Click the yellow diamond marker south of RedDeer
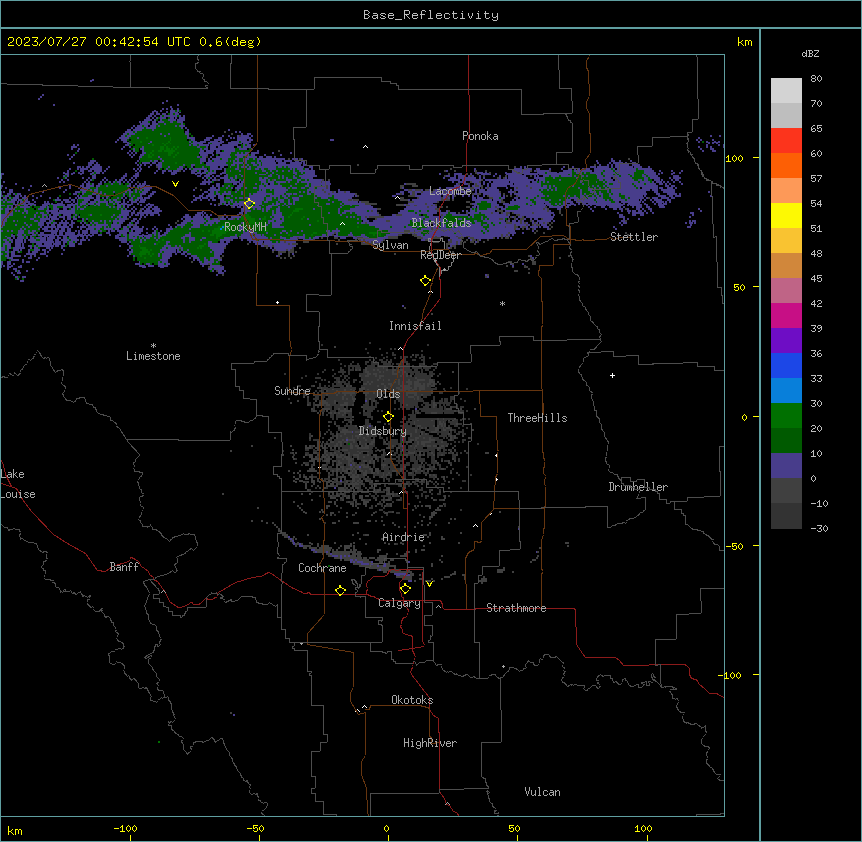Image resolution: width=862 pixels, height=842 pixels. (x=425, y=281)
